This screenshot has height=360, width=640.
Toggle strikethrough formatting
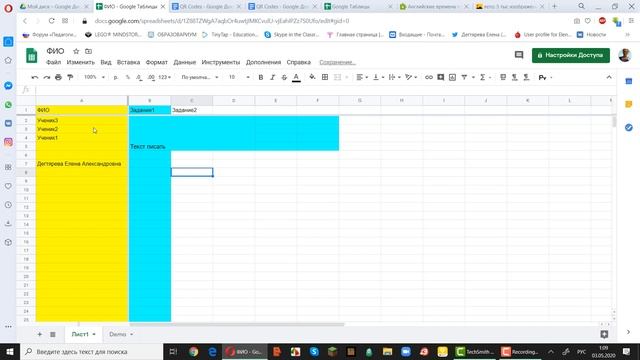[284, 77]
